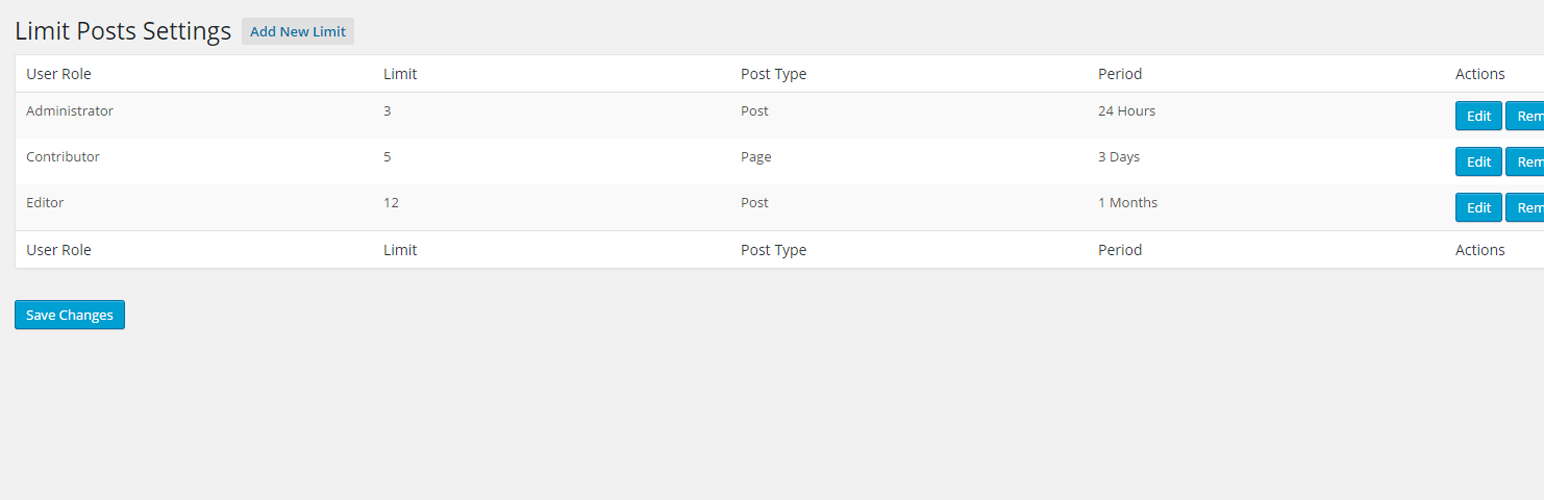The width and height of the screenshot is (1544, 500).
Task: Select the Page post type cell
Action: pos(756,157)
